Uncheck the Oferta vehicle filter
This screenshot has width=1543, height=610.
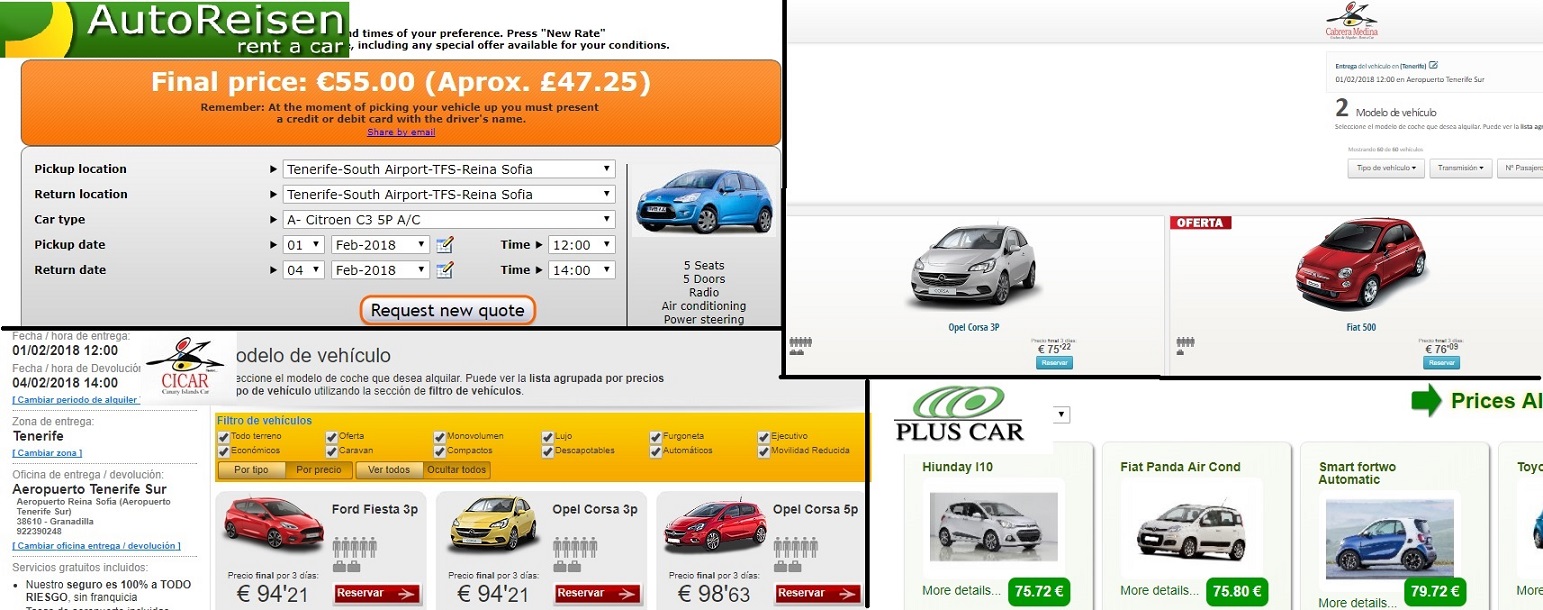point(332,437)
